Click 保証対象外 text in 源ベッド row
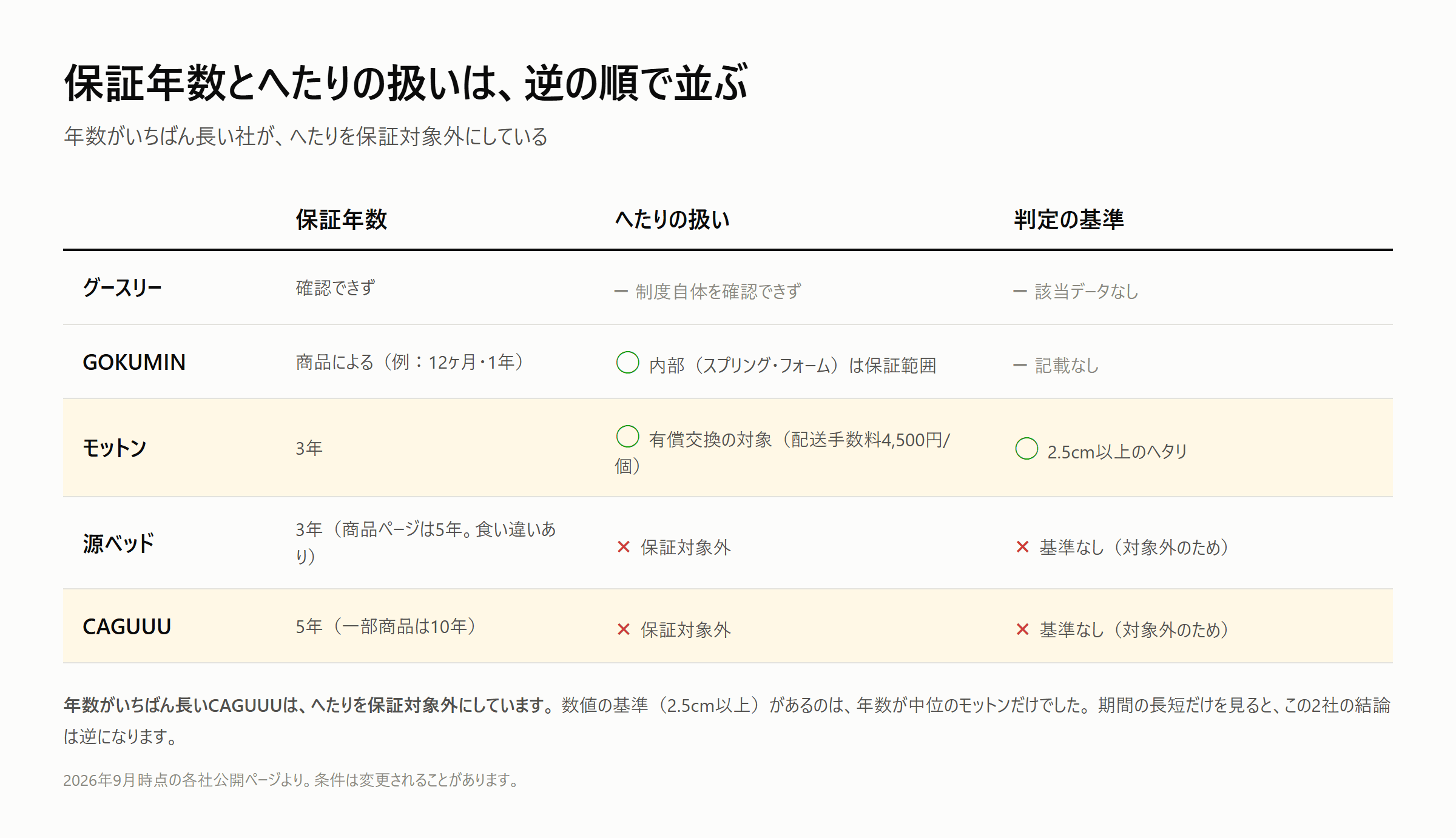 [x=686, y=548]
